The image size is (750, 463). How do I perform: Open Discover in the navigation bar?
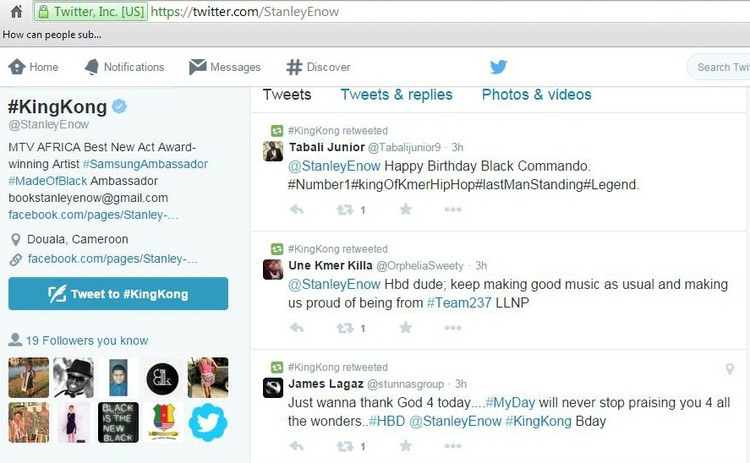pos(319,67)
